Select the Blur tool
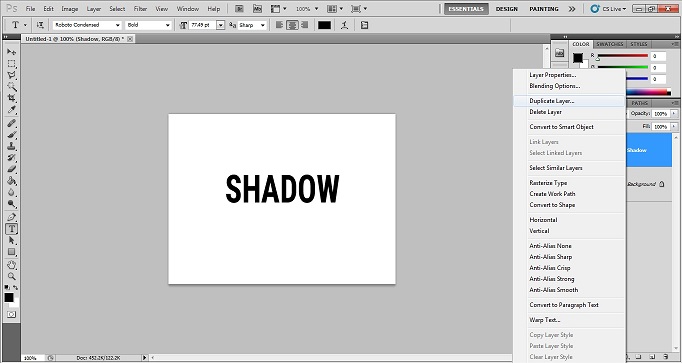Screen dimensions: 682x363 (11, 192)
